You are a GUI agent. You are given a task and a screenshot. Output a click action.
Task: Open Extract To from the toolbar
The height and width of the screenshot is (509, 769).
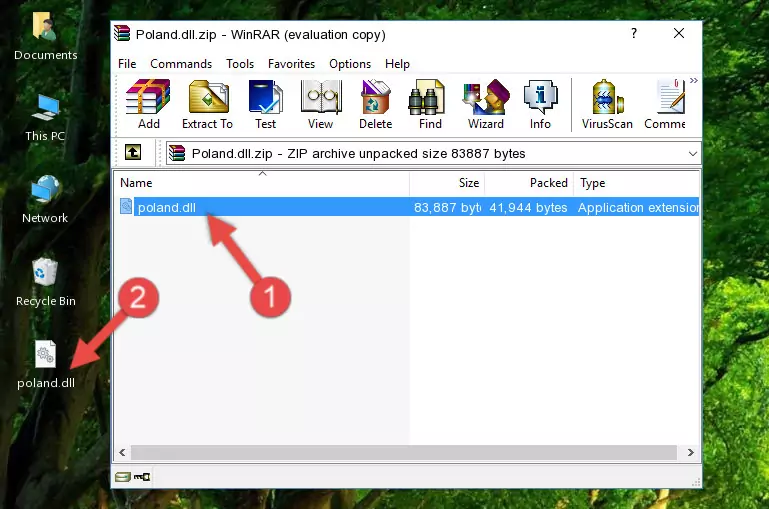tap(207, 104)
